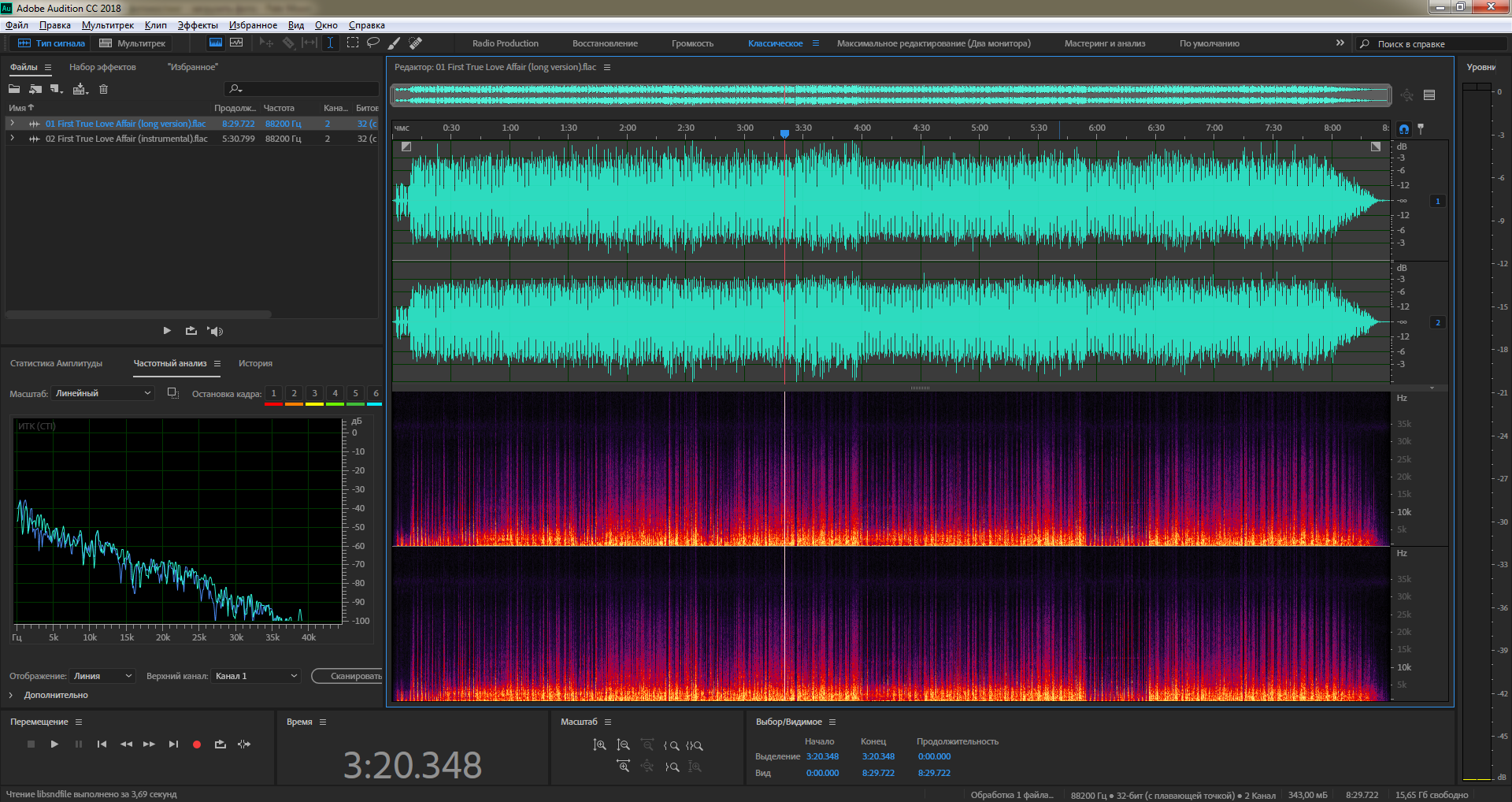
Task: Click the headphone snapping icon beside the timeline ruler
Action: (1404, 128)
